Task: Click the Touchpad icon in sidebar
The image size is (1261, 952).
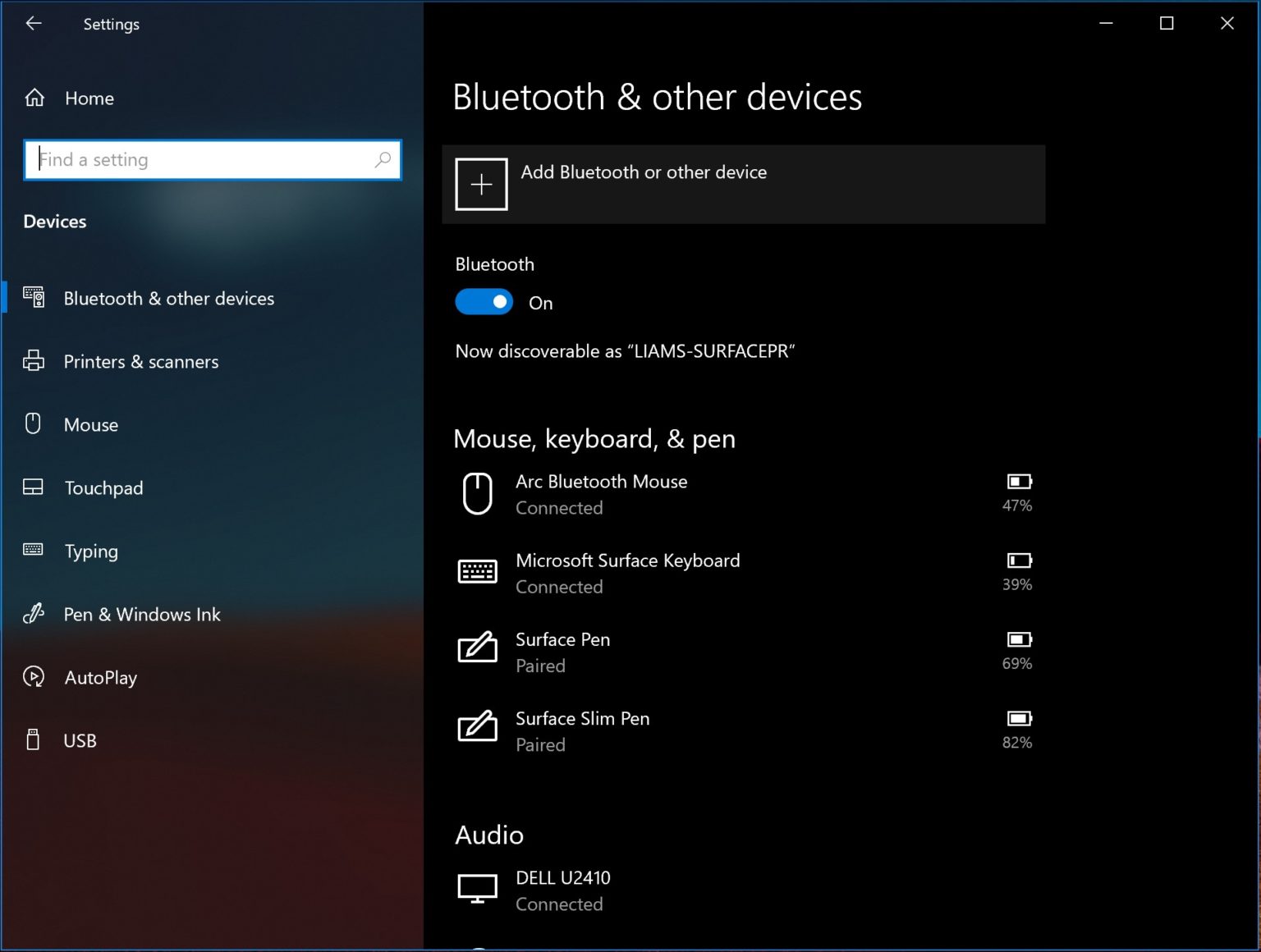Action: [34, 487]
